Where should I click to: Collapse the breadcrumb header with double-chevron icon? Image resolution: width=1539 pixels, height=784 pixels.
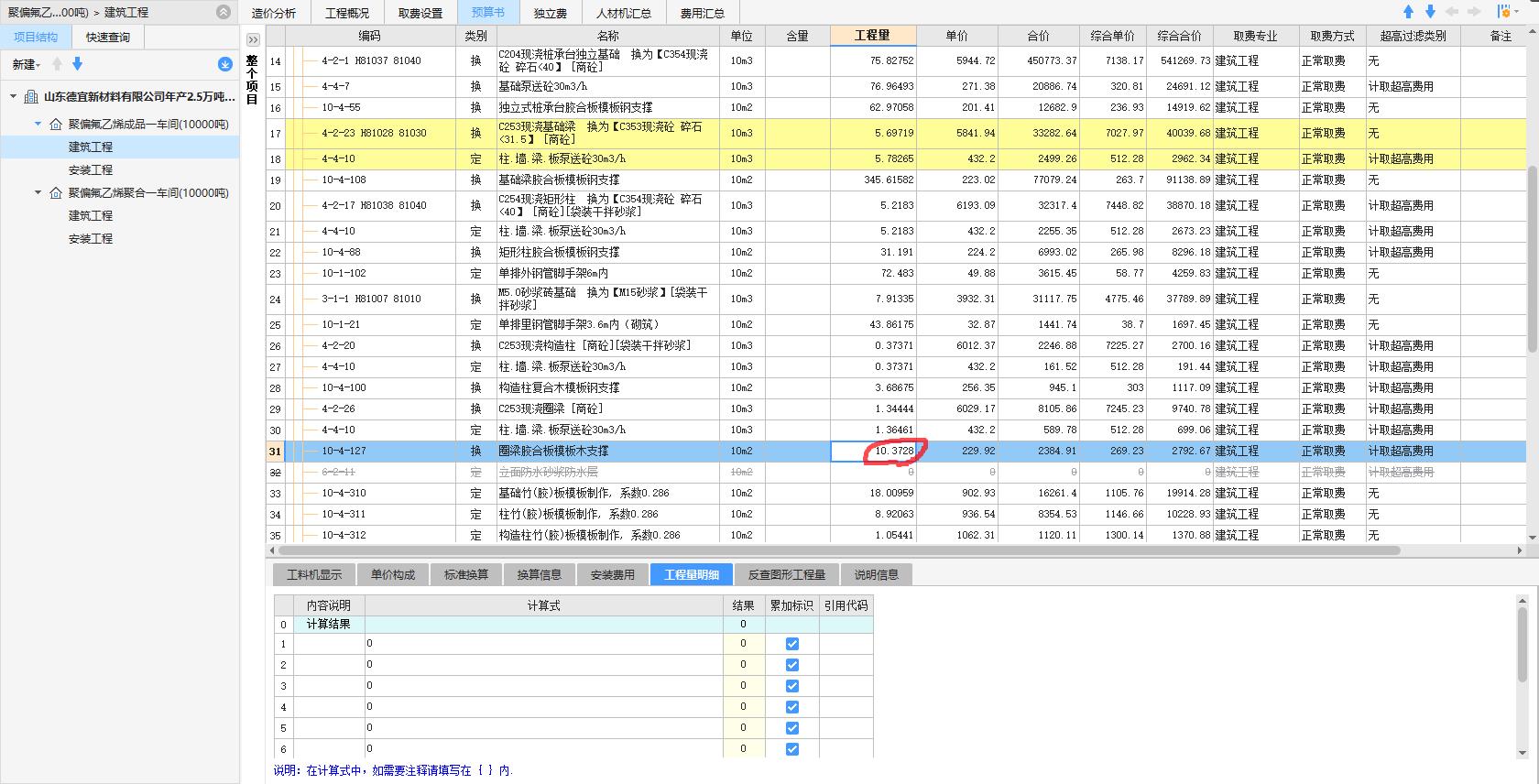pyautogui.click(x=224, y=12)
